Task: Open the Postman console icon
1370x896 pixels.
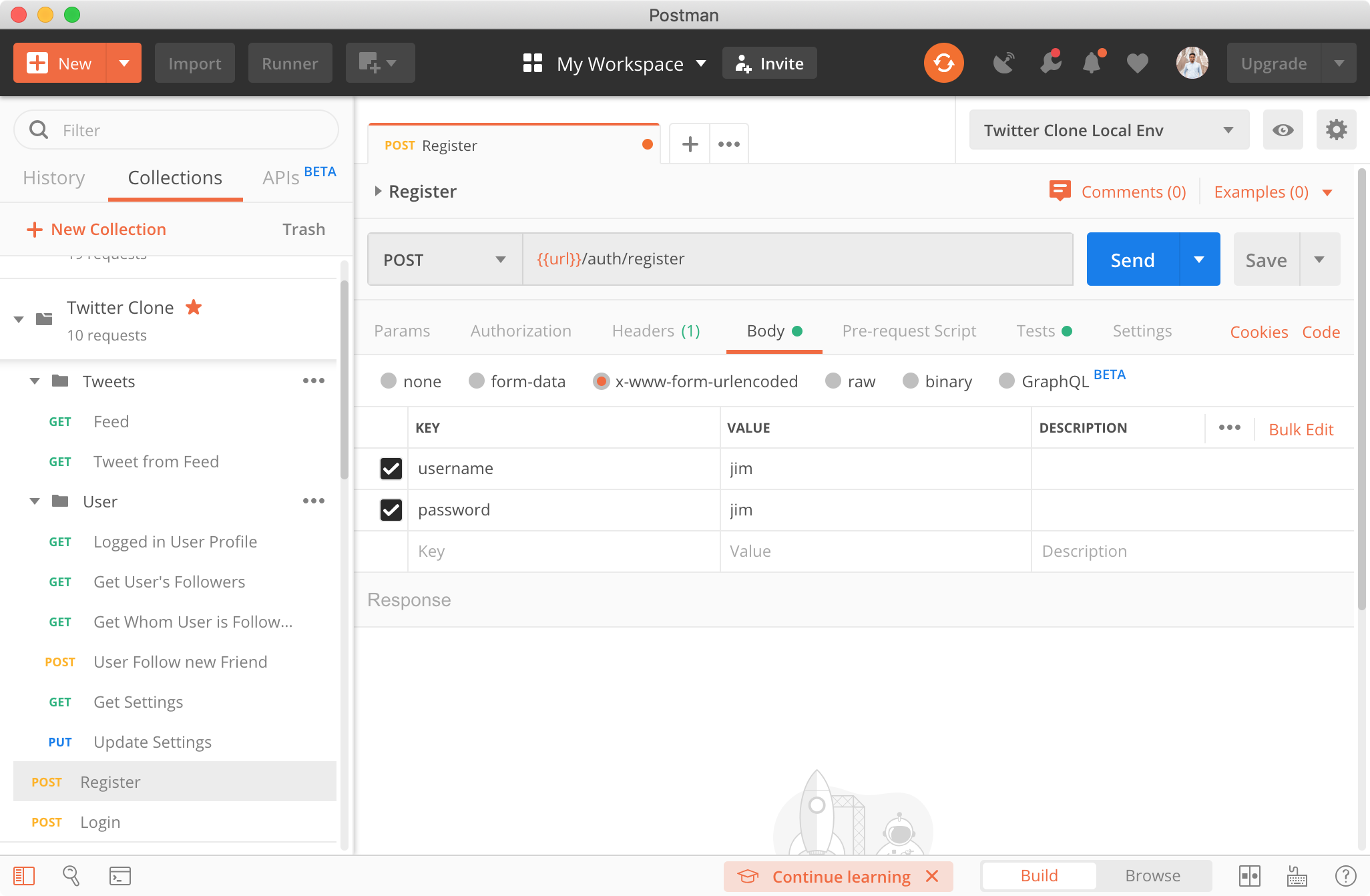Action: pyautogui.click(x=120, y=875)
